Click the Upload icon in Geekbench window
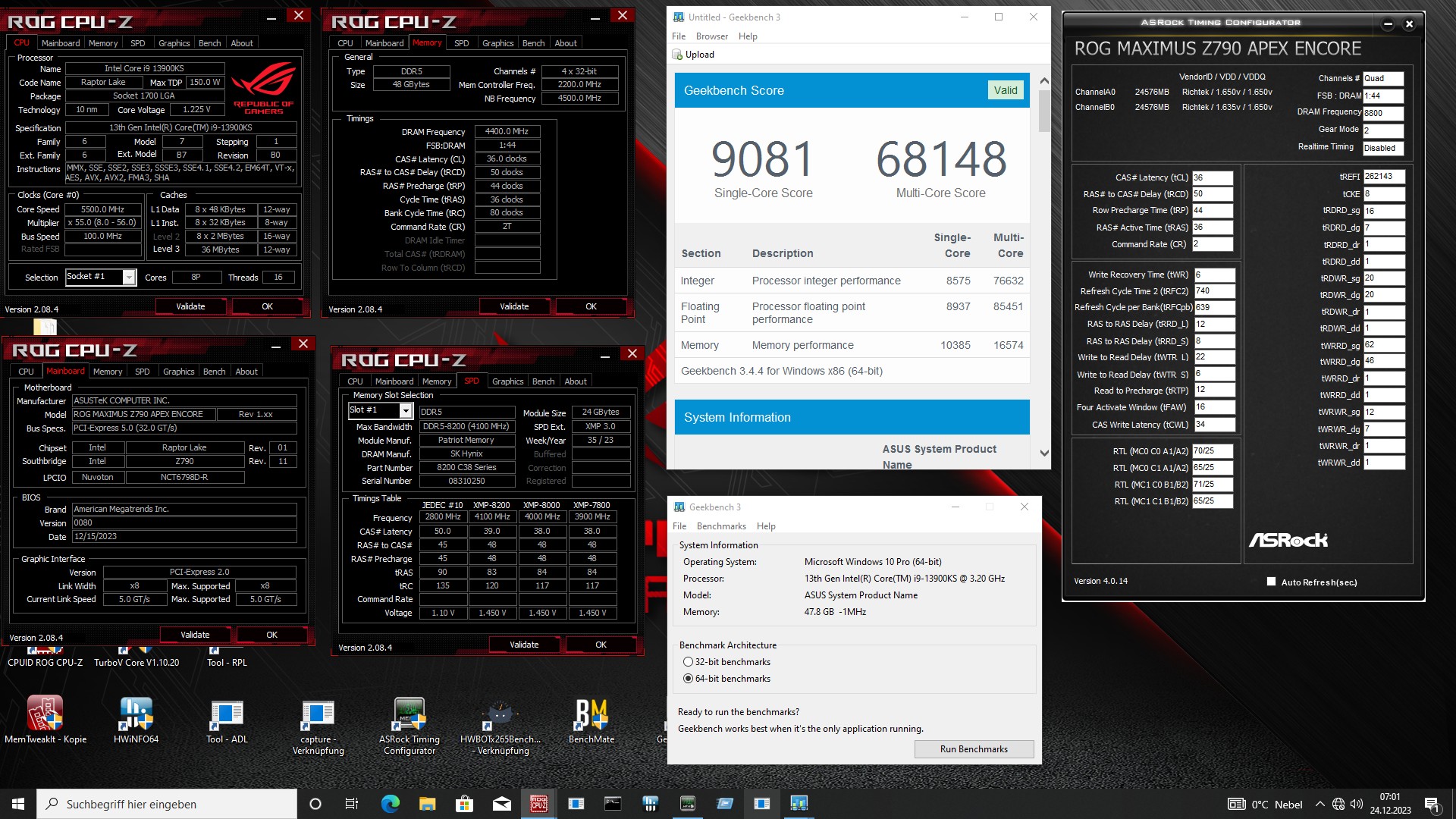The width and height of the screenshot is (1456, 819). tap(677, 55)
